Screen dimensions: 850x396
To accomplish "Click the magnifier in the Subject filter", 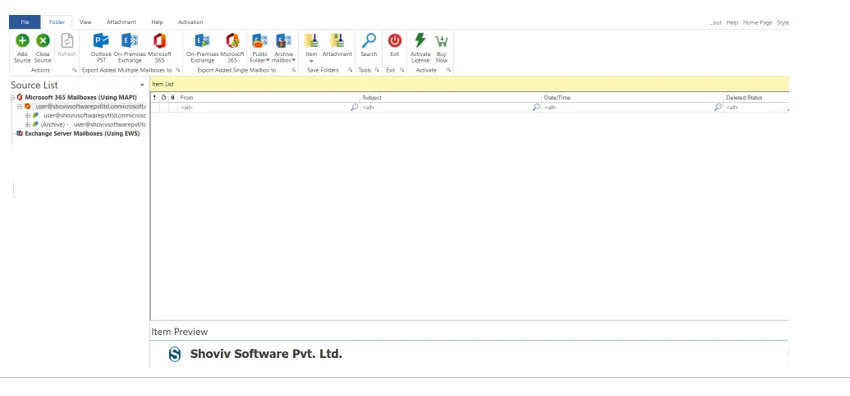I will 536,107.
